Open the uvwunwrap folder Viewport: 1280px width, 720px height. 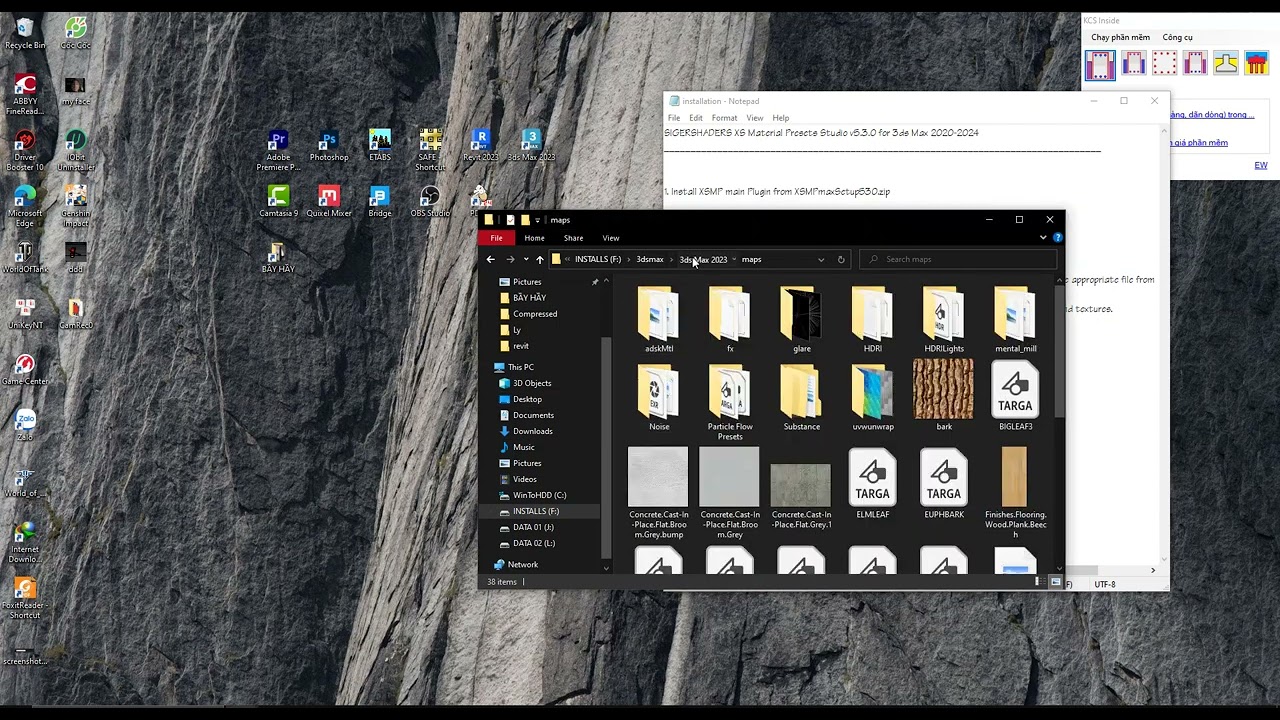click(x=873, y=398)
